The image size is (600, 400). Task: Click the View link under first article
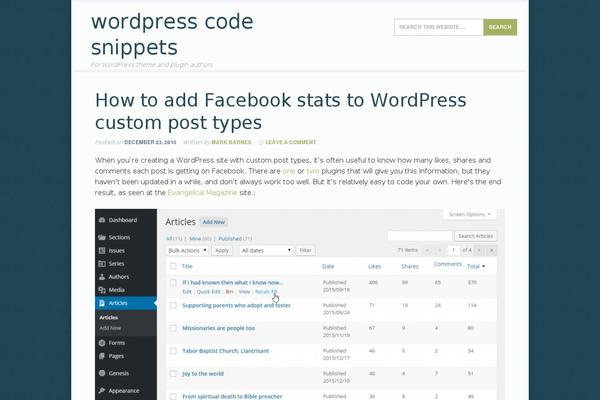[244, 292]
